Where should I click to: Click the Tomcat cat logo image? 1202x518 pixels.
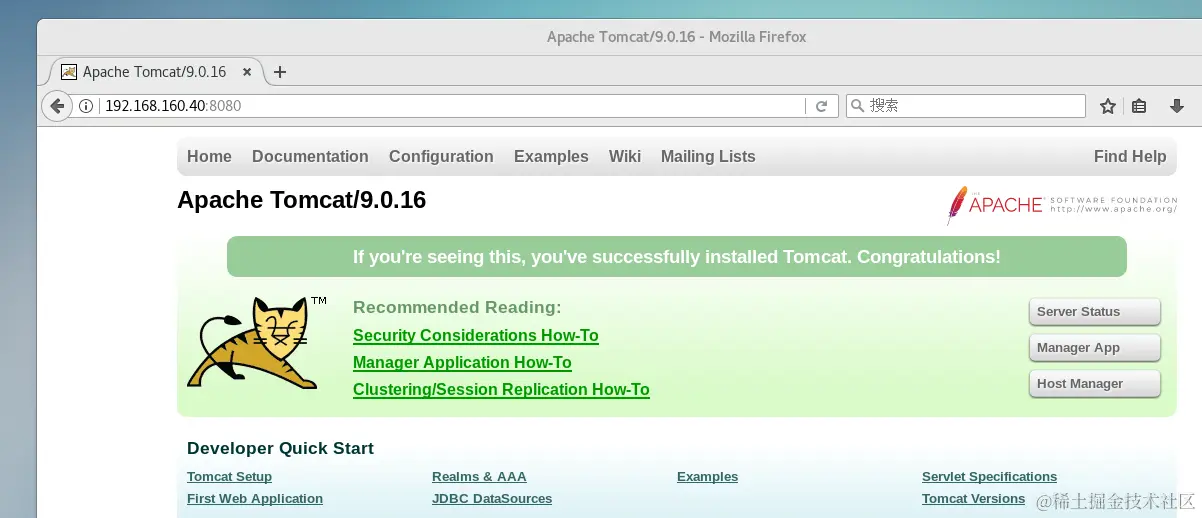257,342
